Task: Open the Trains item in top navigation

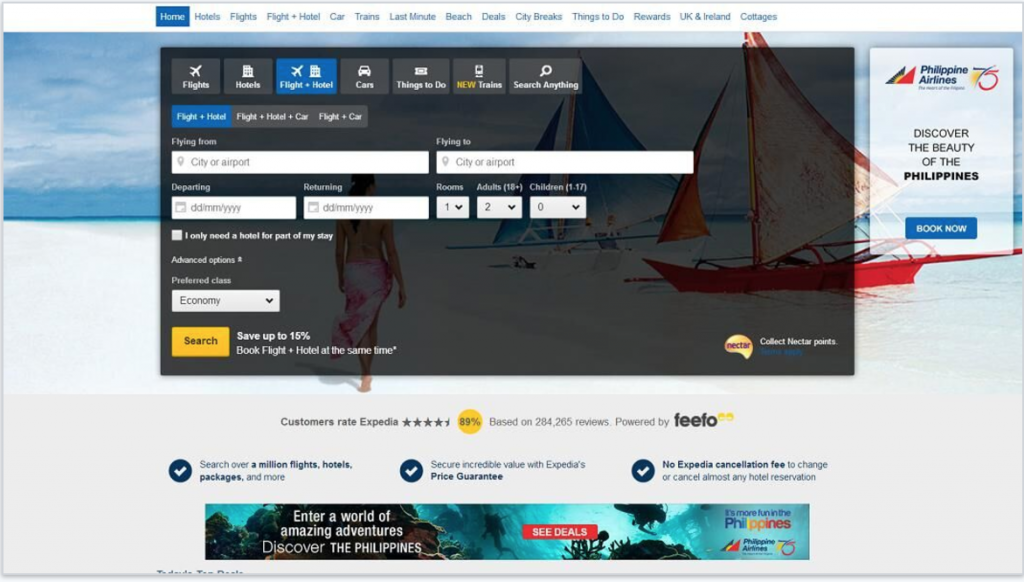Action: 367,16
